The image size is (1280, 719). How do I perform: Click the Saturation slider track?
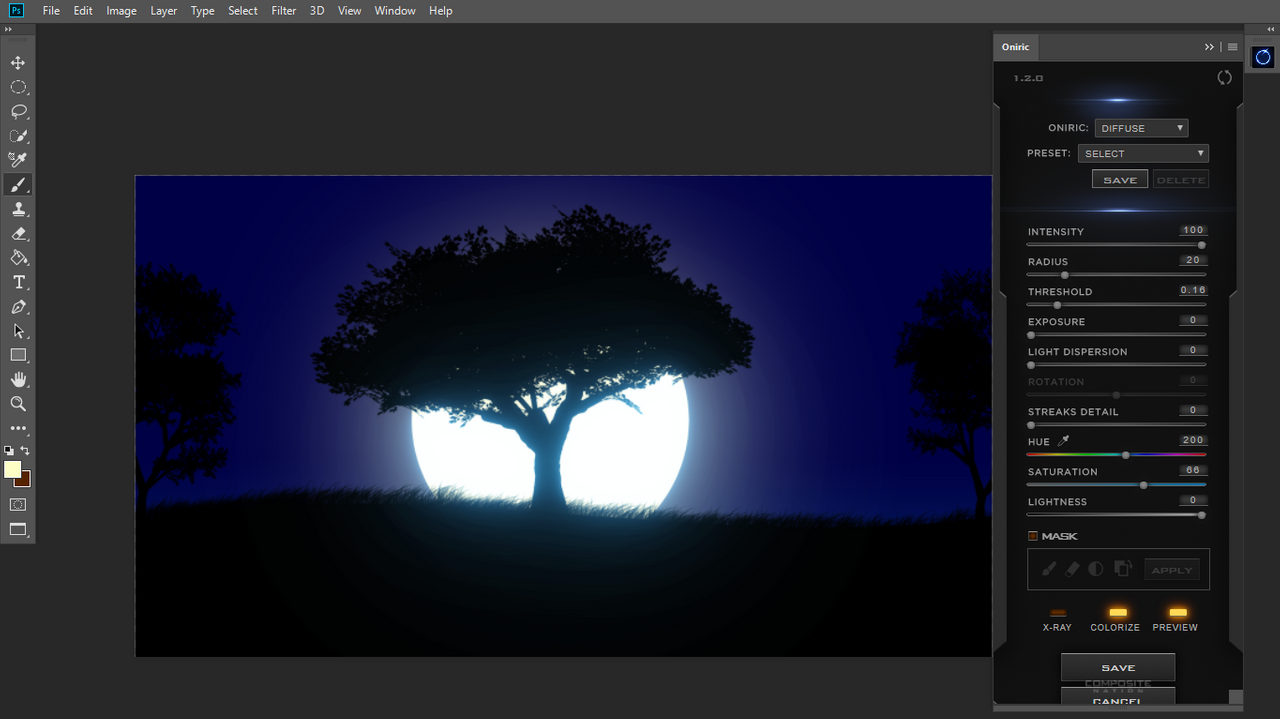click(x=1116, y=484)
